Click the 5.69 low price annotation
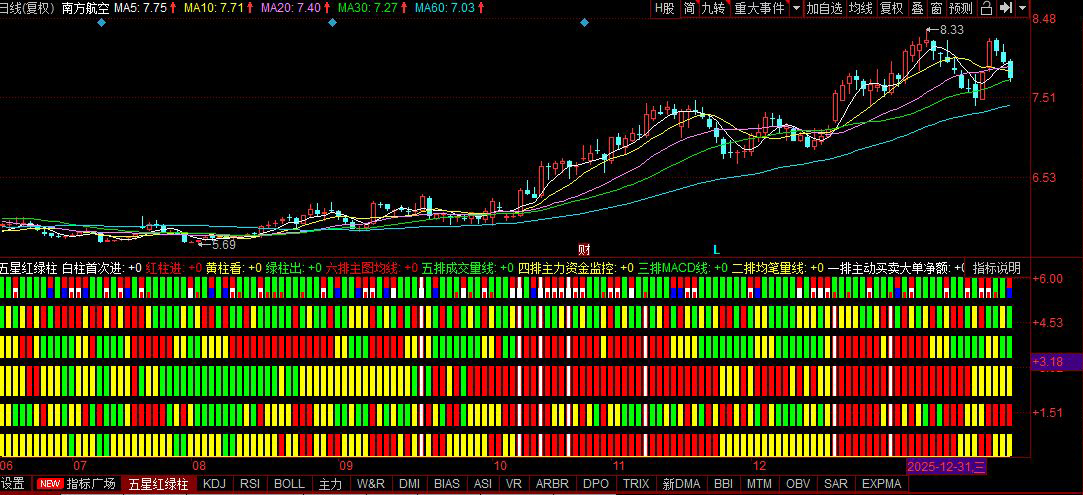 click(224, 244)
